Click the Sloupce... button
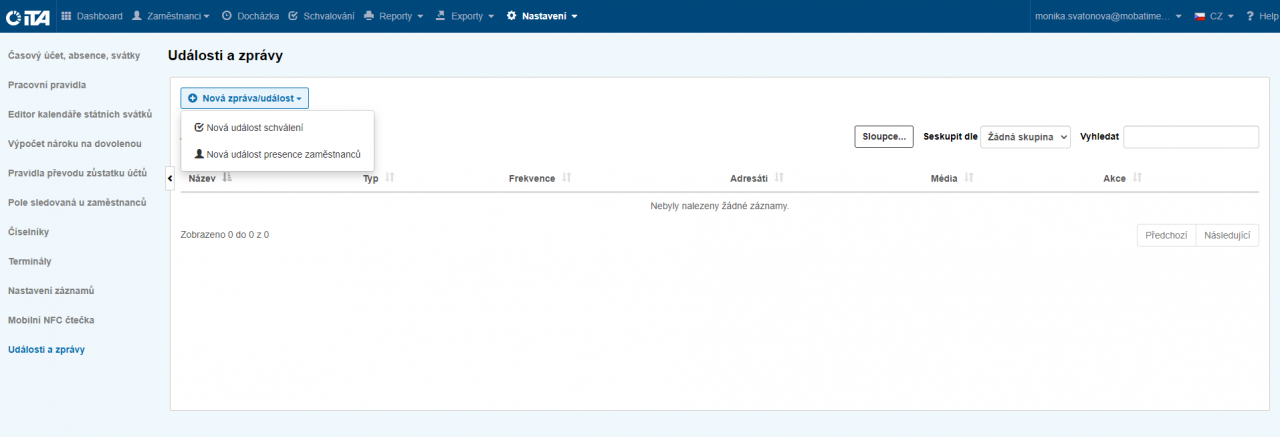The image size is (1280, 437). 884,137
